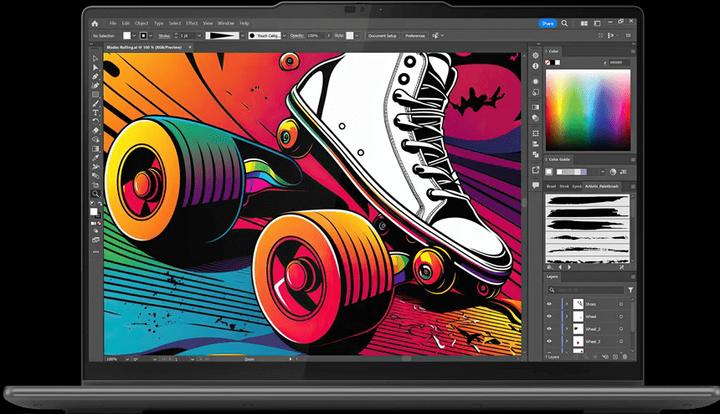Remove brush stroke icon in the Brushes panel
Screen dimensions: 720x414
click(622, 267)
